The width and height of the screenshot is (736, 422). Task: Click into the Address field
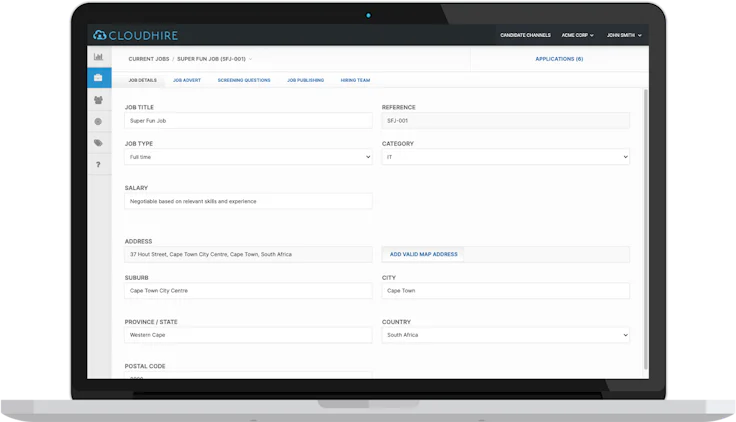(x=248, y=254)
